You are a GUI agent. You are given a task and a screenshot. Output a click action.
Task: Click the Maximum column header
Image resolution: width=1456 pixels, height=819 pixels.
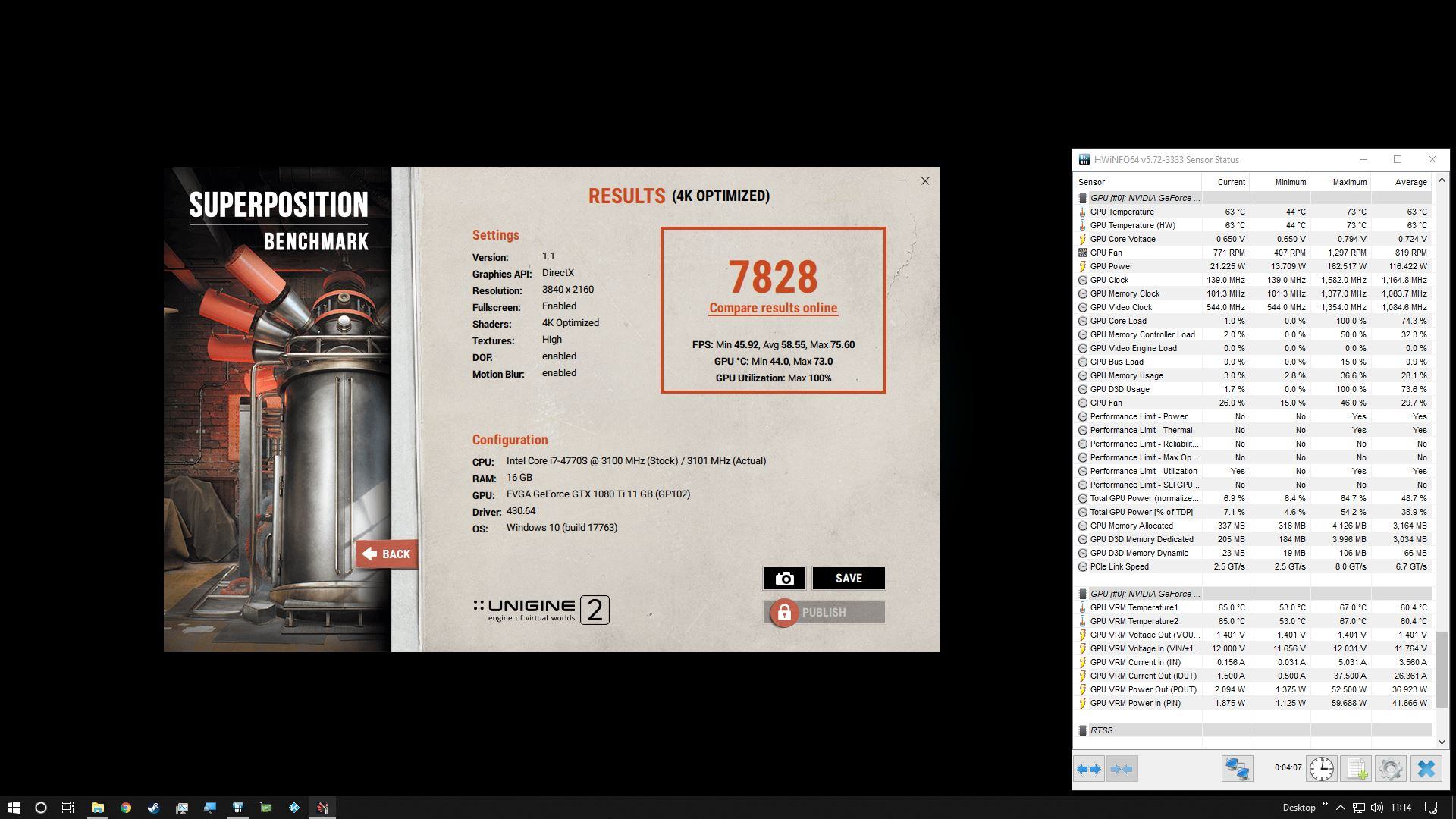pyautogui.click(x=1349, y=182)
